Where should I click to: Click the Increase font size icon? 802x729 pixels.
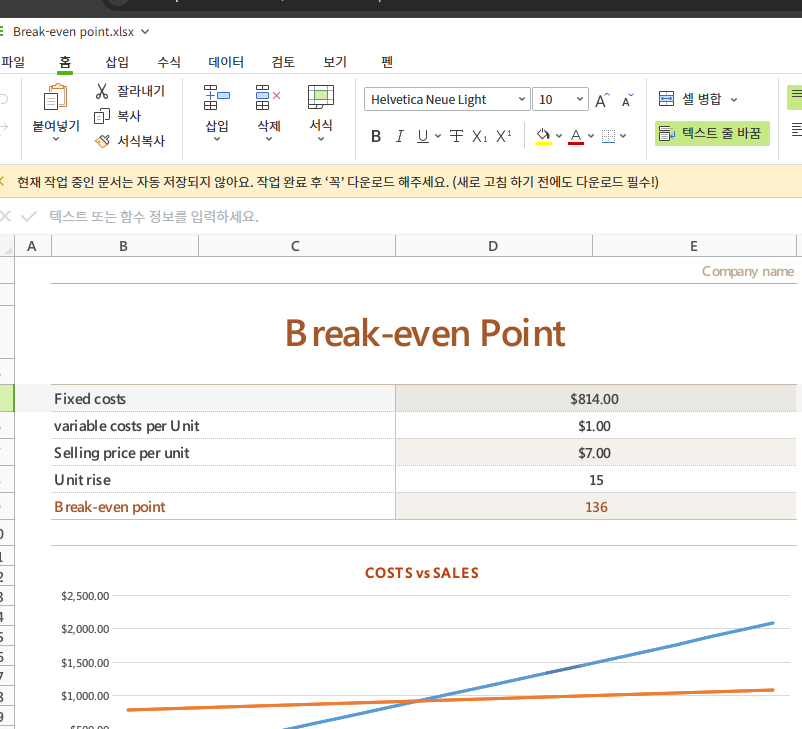pyautogui.click(x=601, y=97)
